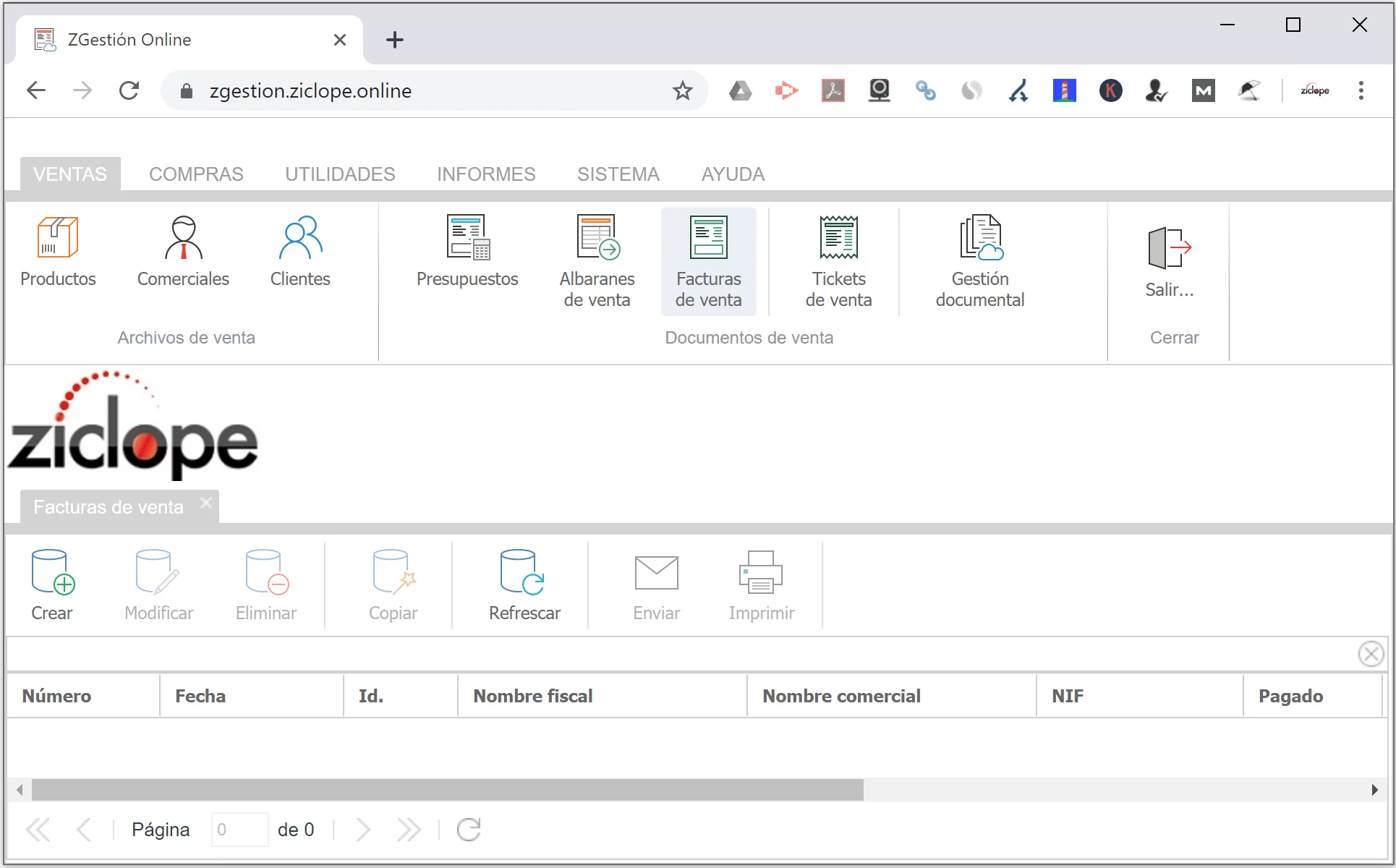The width and height of the screenshot is (1396, 868).
Task: Sort by the Número column header
Action: click(83, 696)
